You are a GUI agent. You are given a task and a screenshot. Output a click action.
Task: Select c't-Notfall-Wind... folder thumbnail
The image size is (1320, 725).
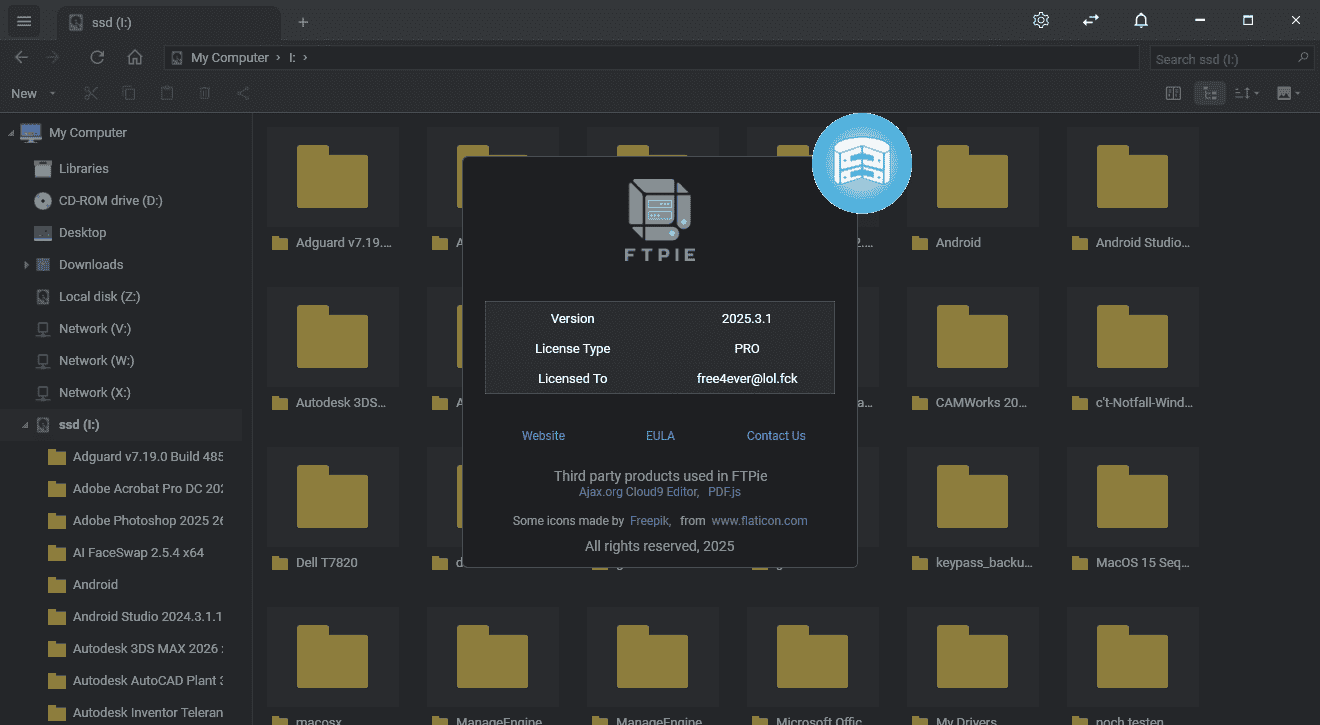(x=1132, y=337)
